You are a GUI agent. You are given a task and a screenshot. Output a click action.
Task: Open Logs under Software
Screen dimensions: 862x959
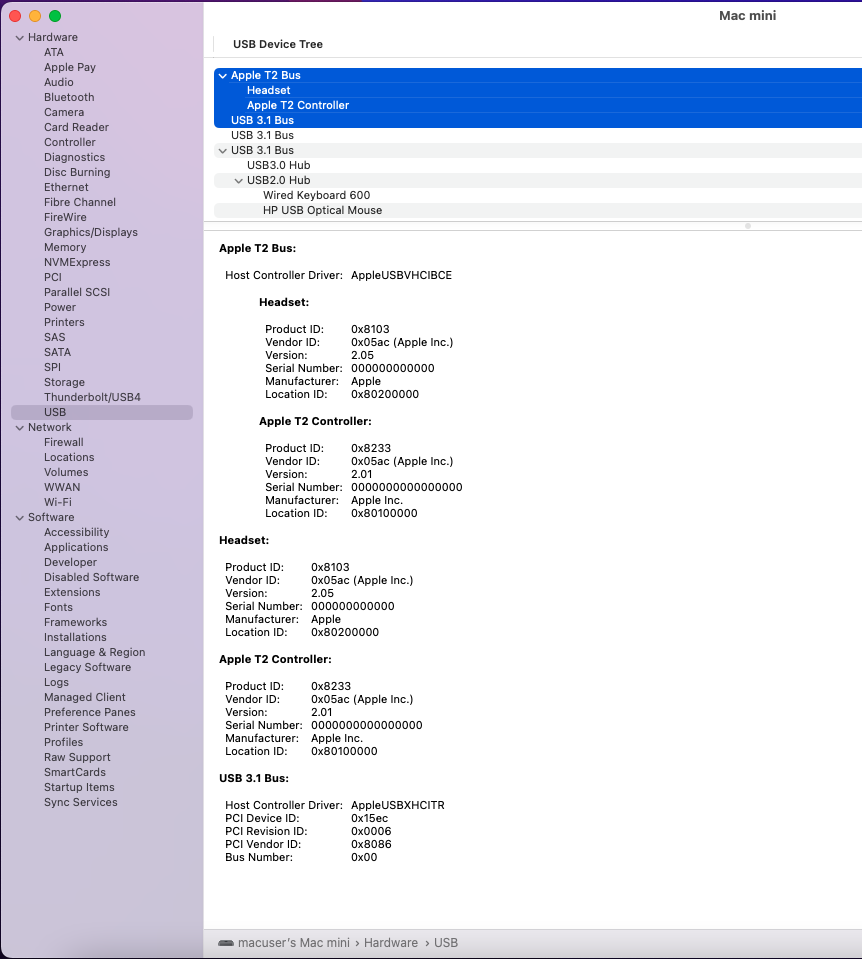(x=56, y=682)
